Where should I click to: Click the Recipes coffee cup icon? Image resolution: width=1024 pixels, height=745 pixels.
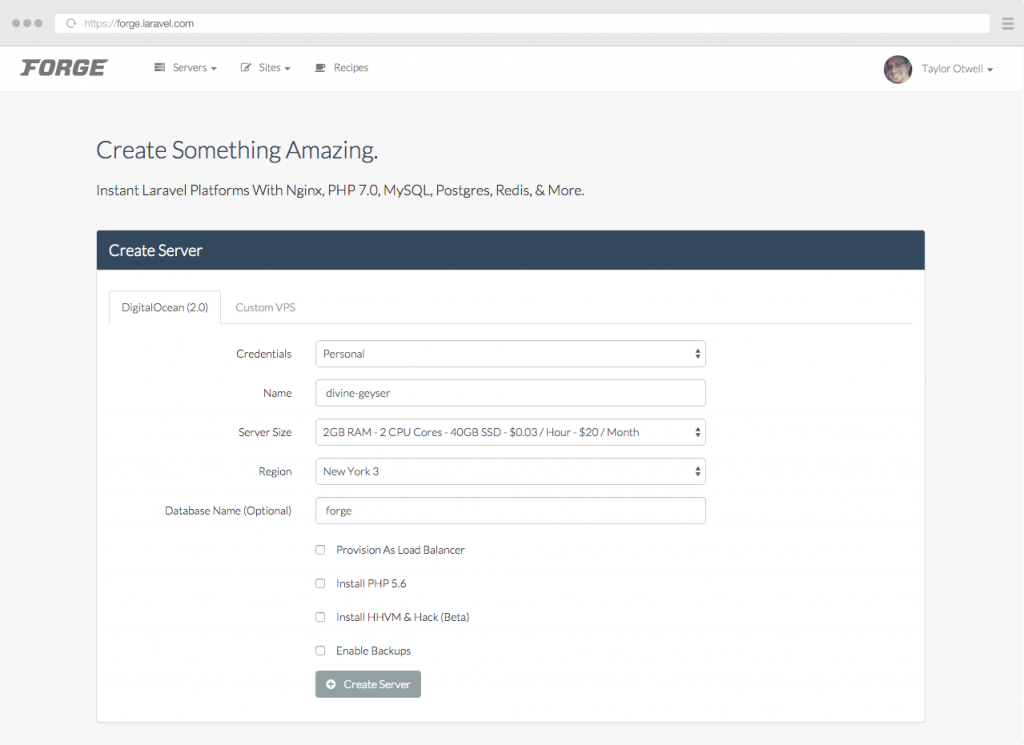[320, 68]
